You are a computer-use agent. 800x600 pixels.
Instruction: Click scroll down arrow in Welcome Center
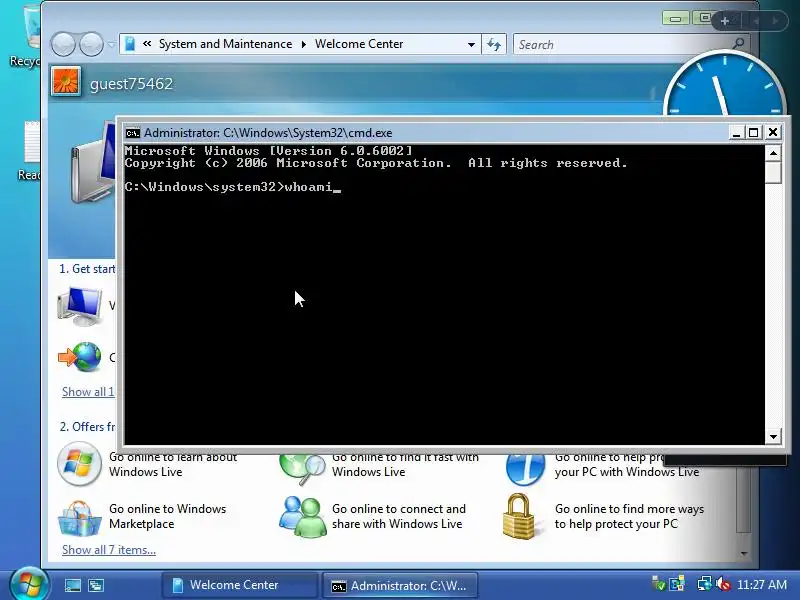(x=744, y=554)
